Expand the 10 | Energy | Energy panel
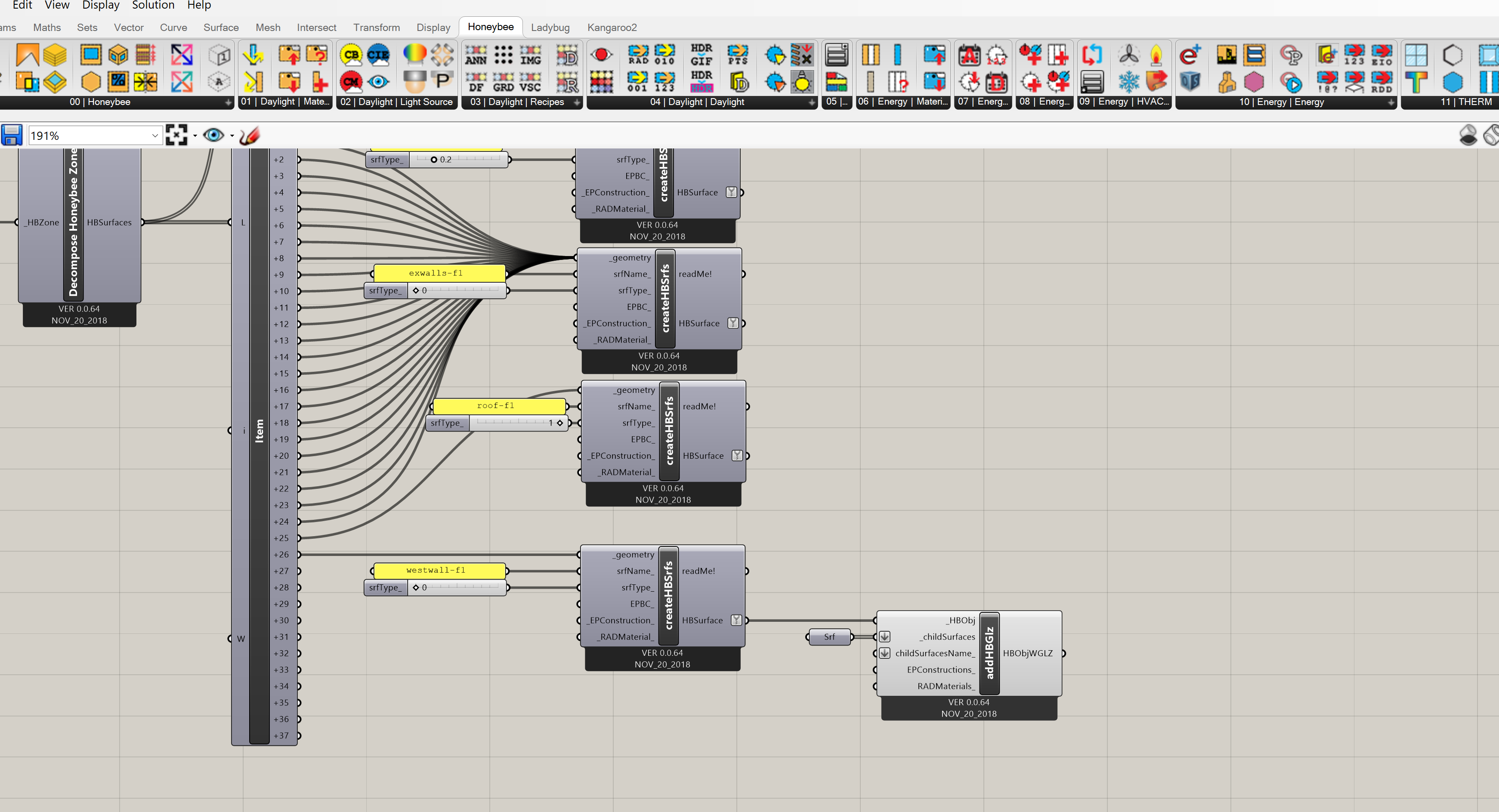 point(1391,102)
